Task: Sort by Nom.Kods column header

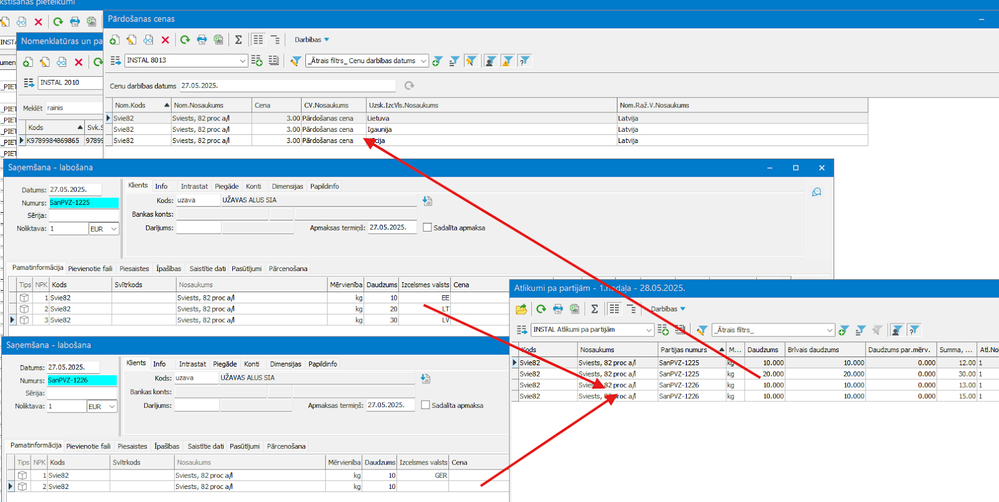Action: tap(141, 104)
